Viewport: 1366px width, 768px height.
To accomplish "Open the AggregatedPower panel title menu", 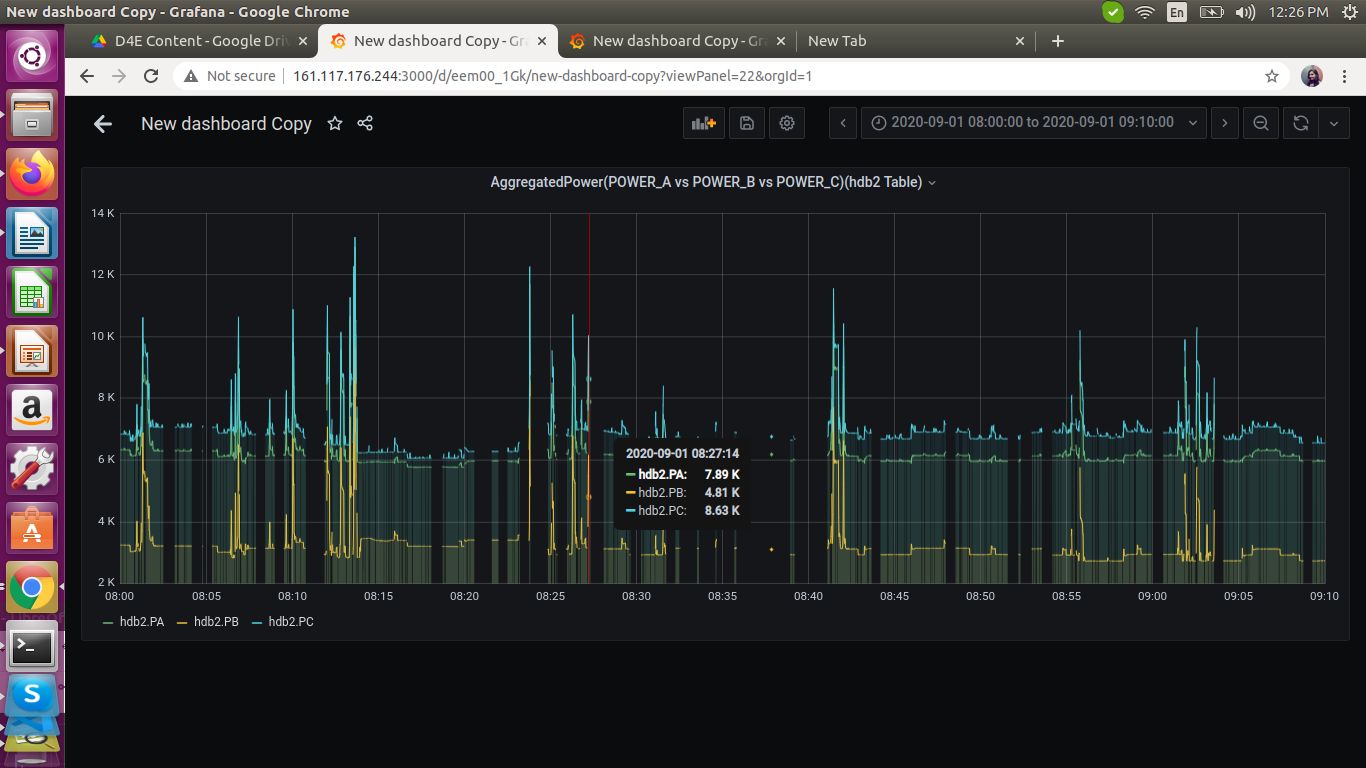I will coord(712,182).
